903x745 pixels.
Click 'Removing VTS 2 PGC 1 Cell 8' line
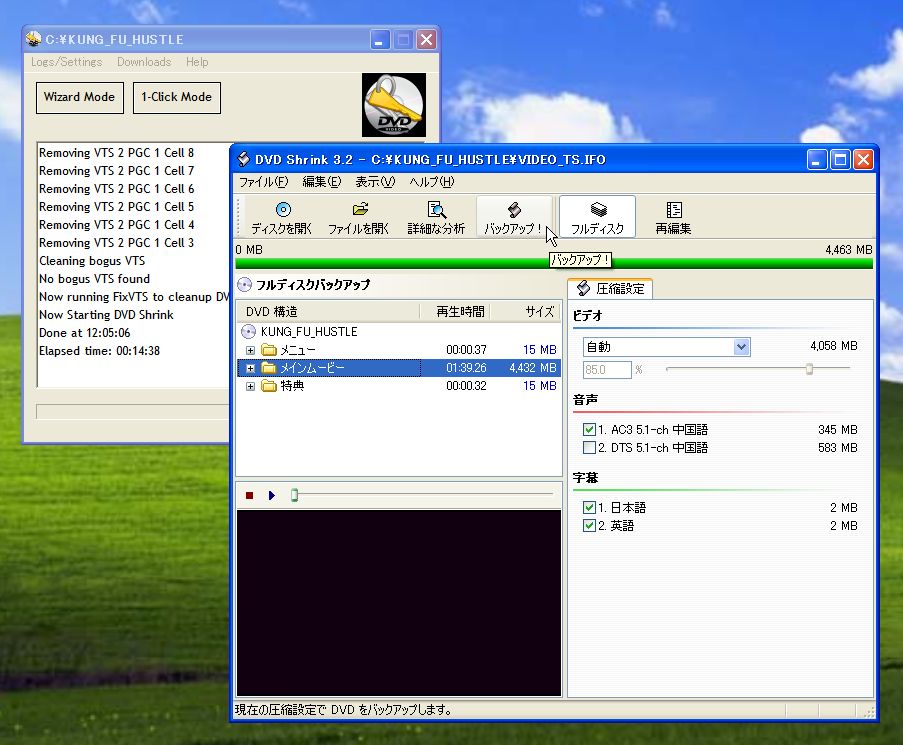(x=116, y=153)
